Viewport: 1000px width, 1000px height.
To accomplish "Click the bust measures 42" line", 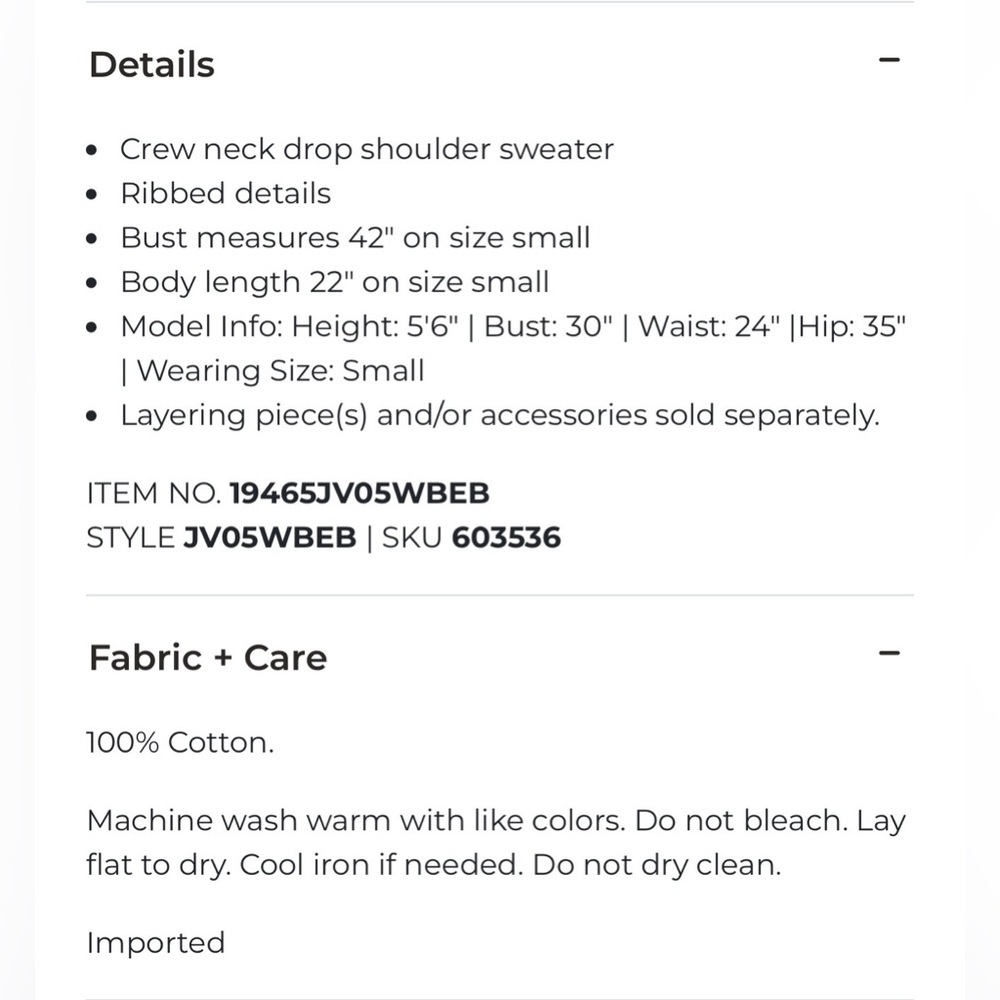I will pyautogui.click(x=355, y=238).
